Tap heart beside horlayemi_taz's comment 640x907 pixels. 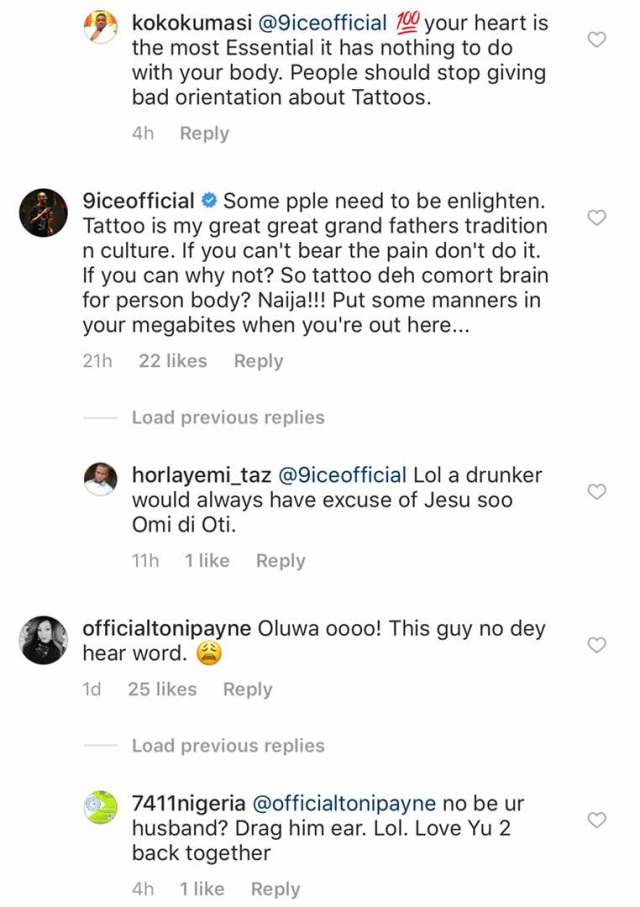[596, 491]
